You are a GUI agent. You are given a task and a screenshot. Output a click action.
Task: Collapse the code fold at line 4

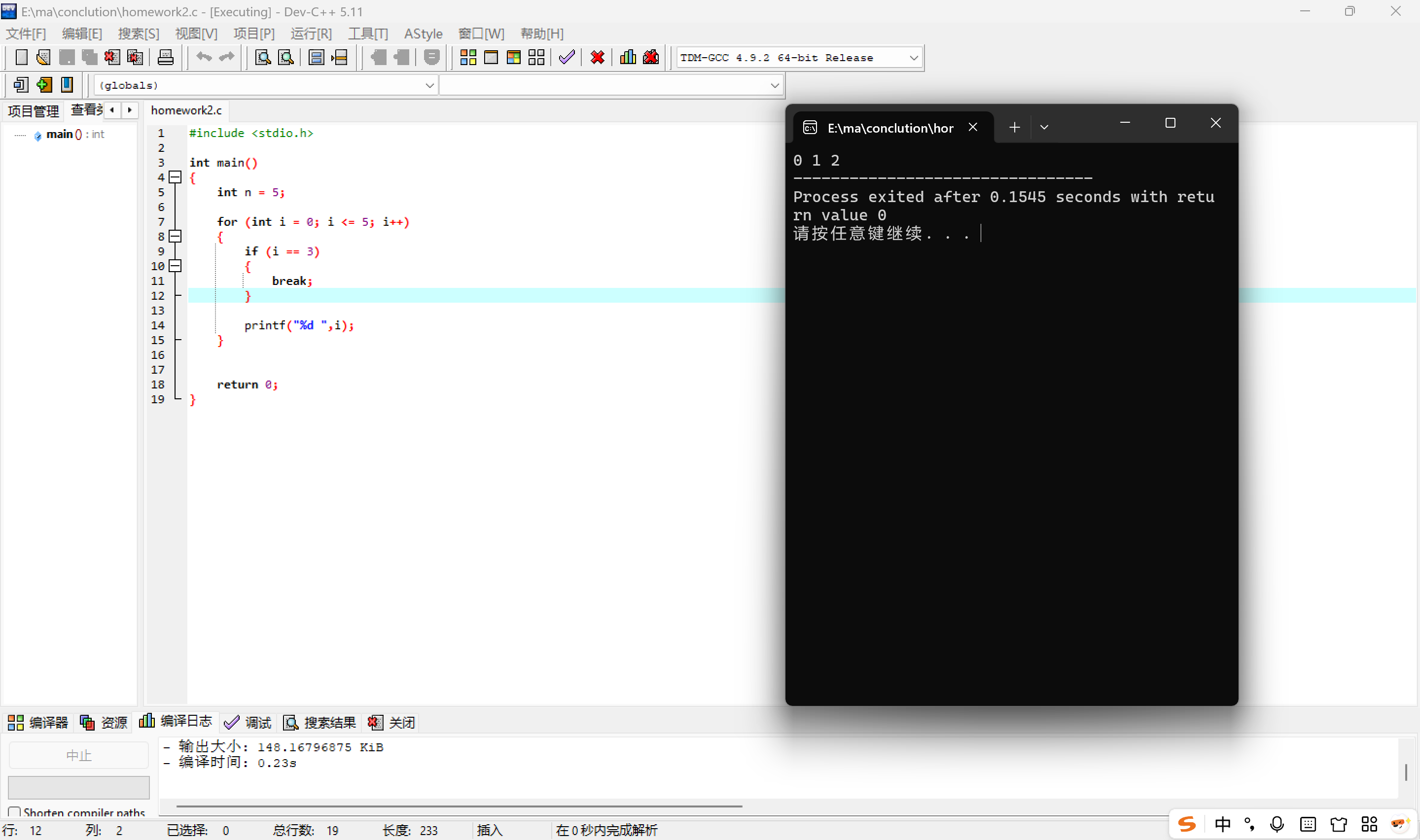tap(176, 177)
